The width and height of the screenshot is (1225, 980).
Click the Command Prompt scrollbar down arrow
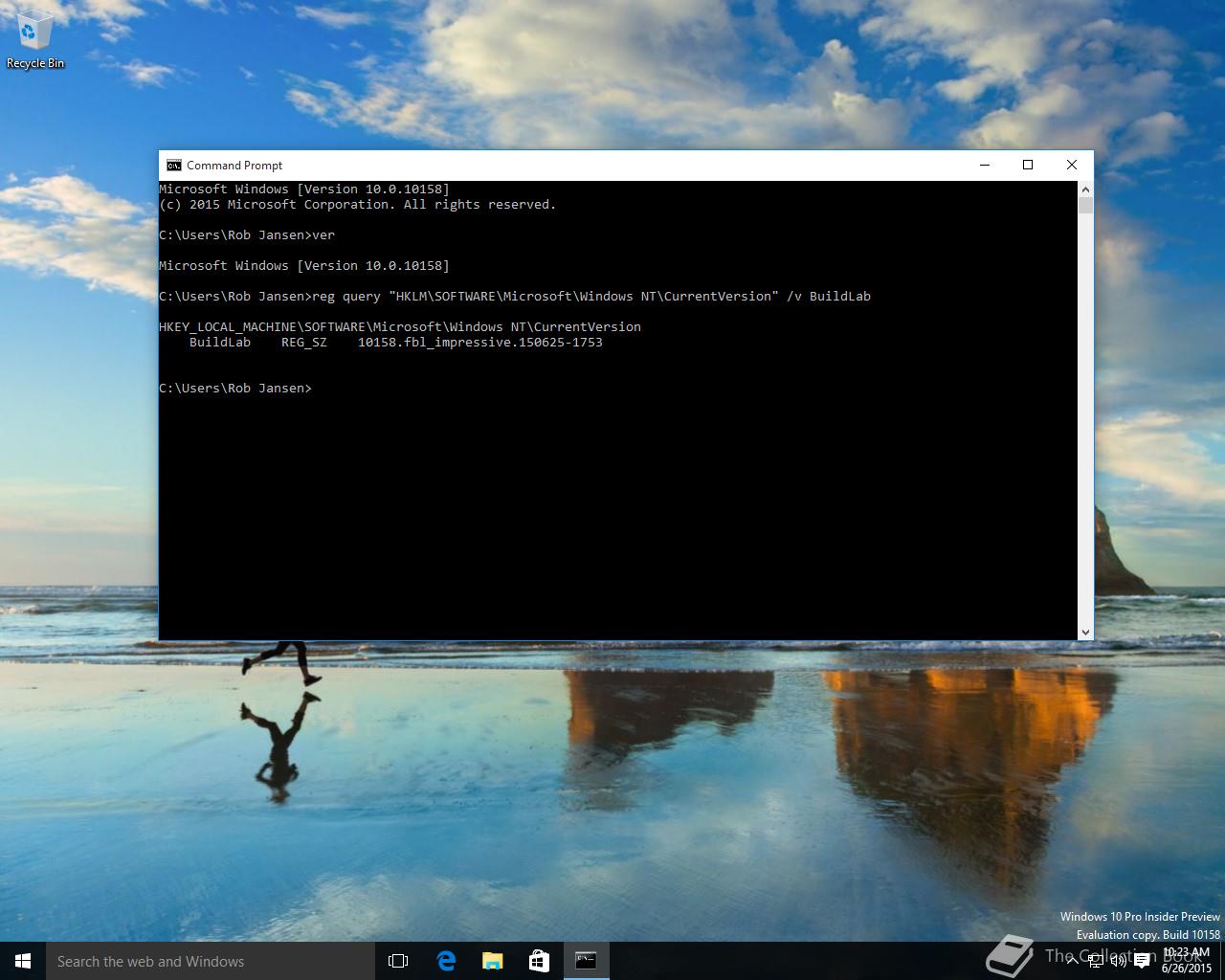[1085, 632]
